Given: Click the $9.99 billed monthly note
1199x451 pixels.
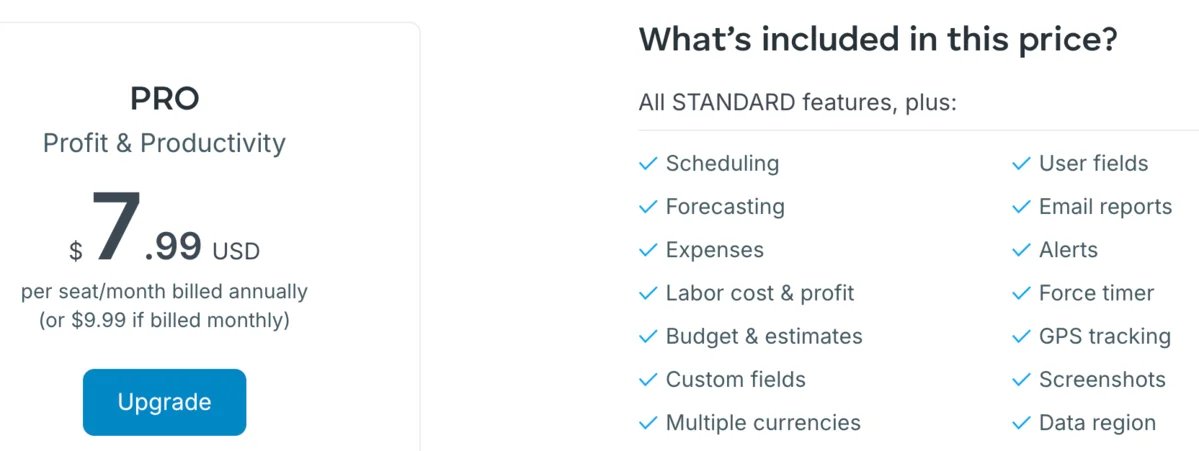Looking at the screenshot, I should click(x=164, y=320).
